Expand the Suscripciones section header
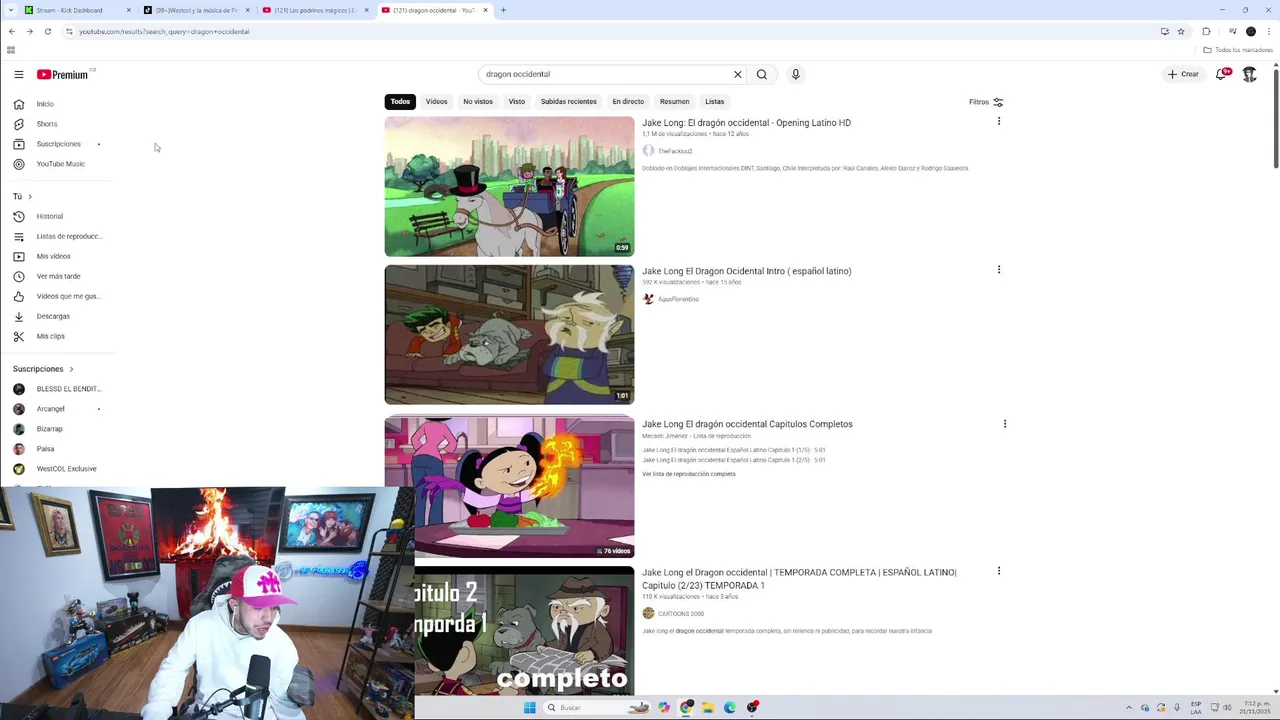The width and height of the screenshot is (1280, 720). [43, 369]
